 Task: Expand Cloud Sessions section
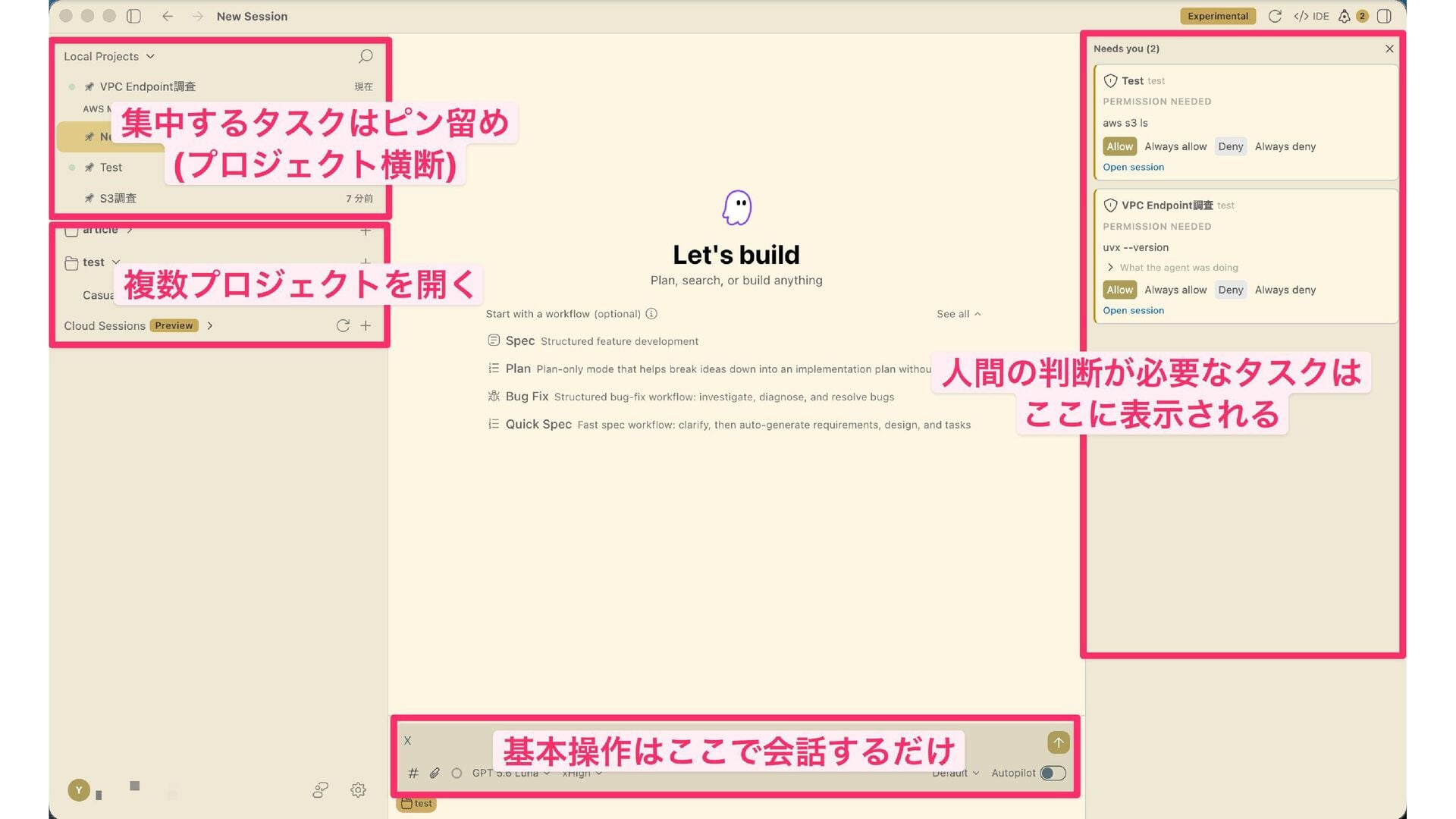[210, 325]
